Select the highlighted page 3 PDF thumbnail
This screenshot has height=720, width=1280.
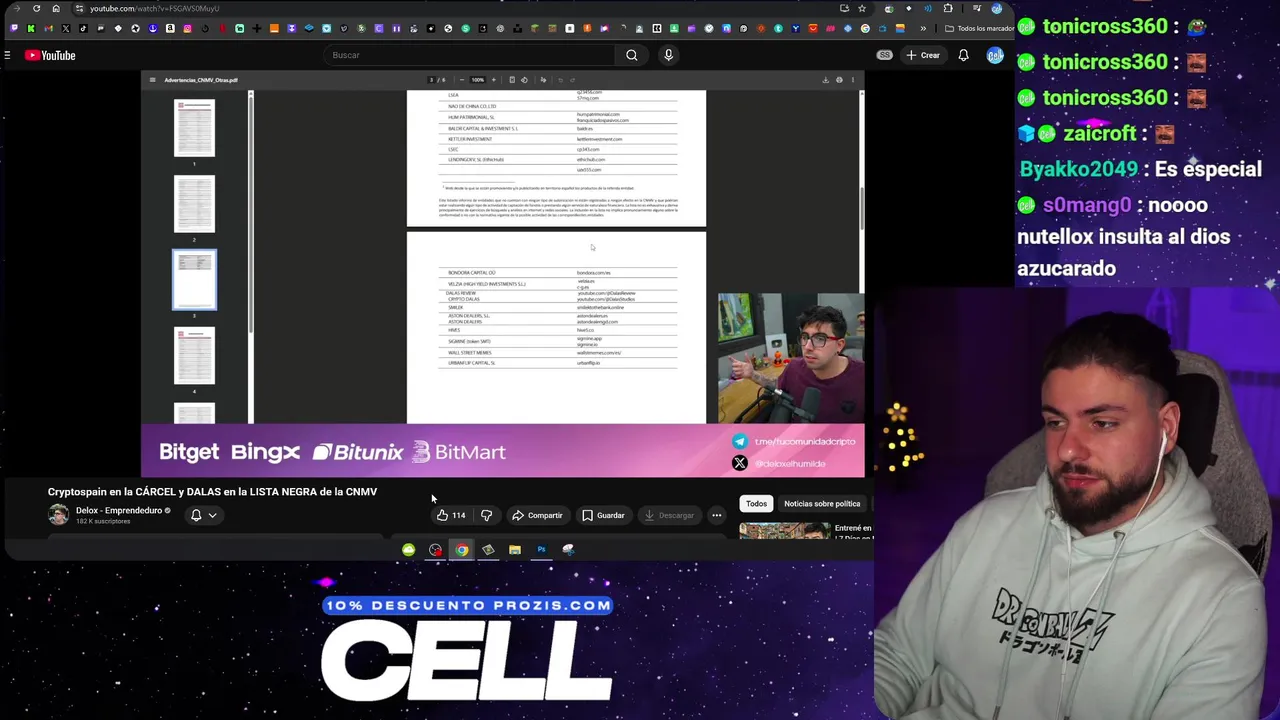194,280
